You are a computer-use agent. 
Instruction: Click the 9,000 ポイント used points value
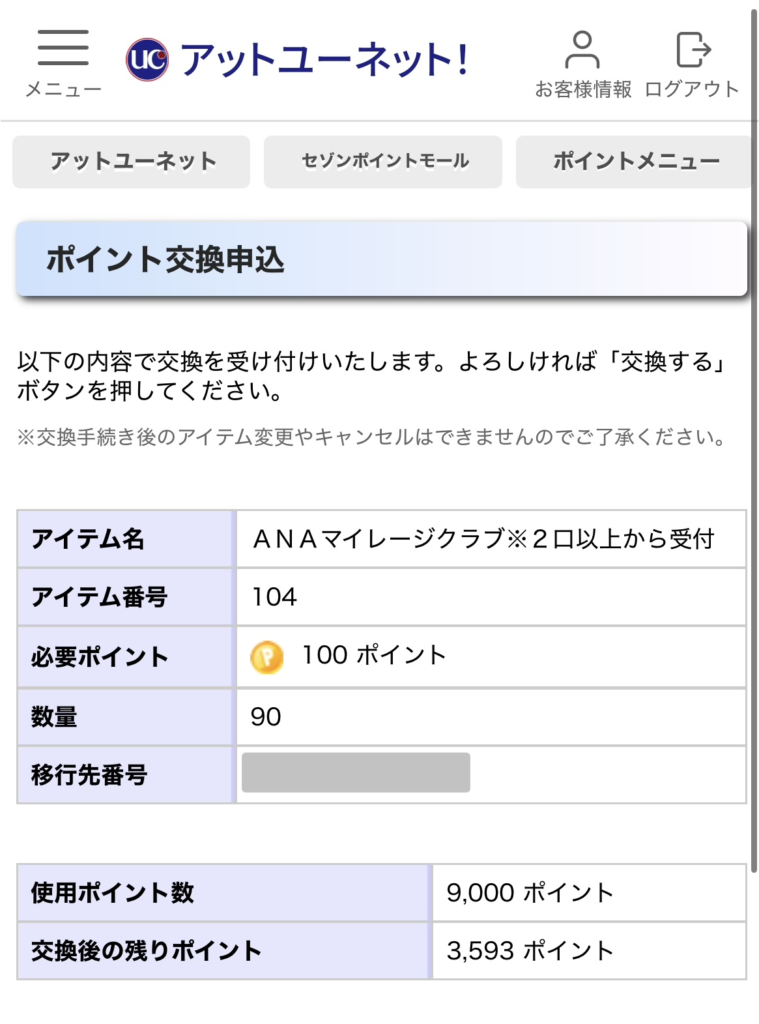click(530, 893)
